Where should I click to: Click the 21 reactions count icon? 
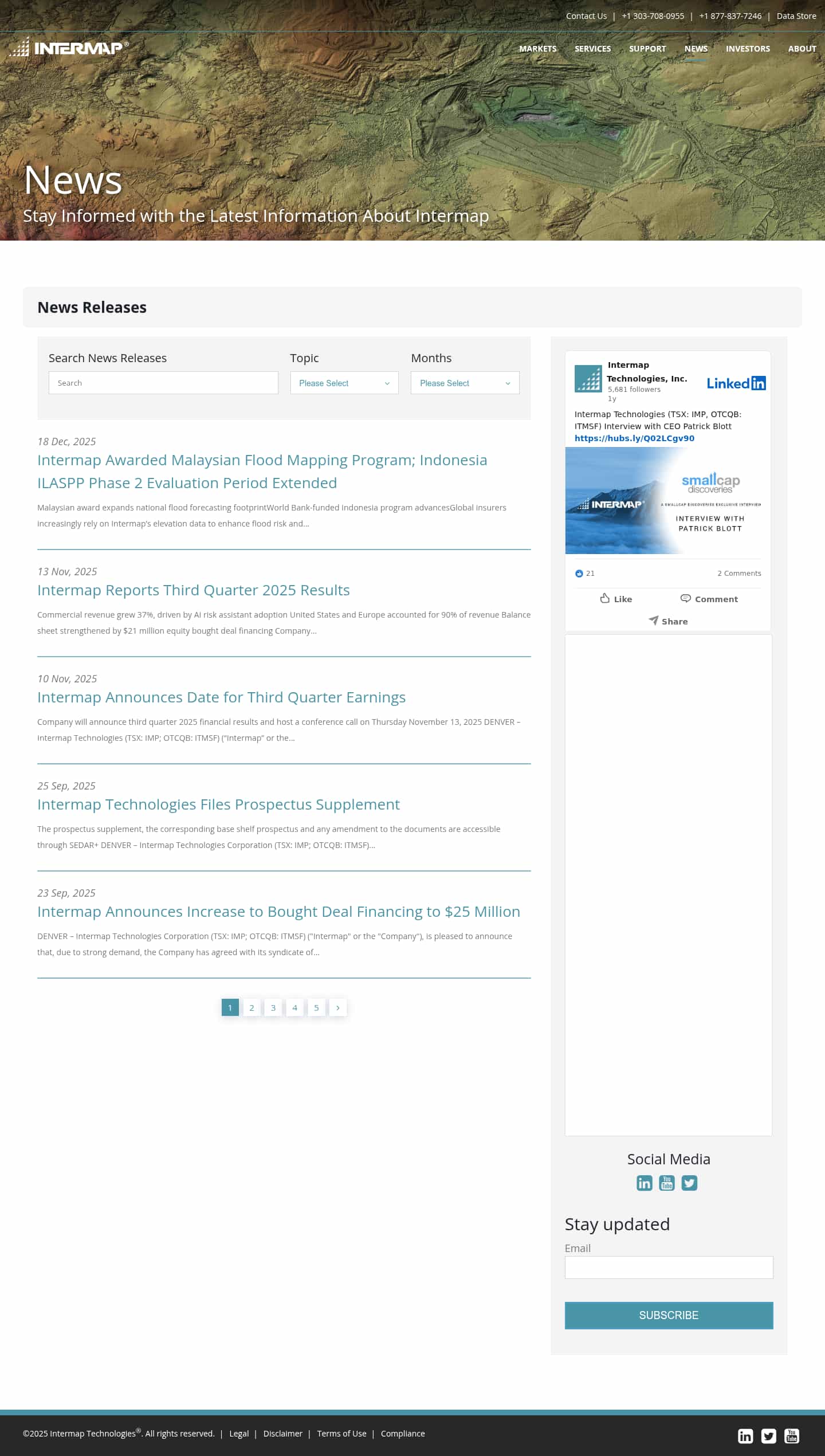[x=579, y=574]
